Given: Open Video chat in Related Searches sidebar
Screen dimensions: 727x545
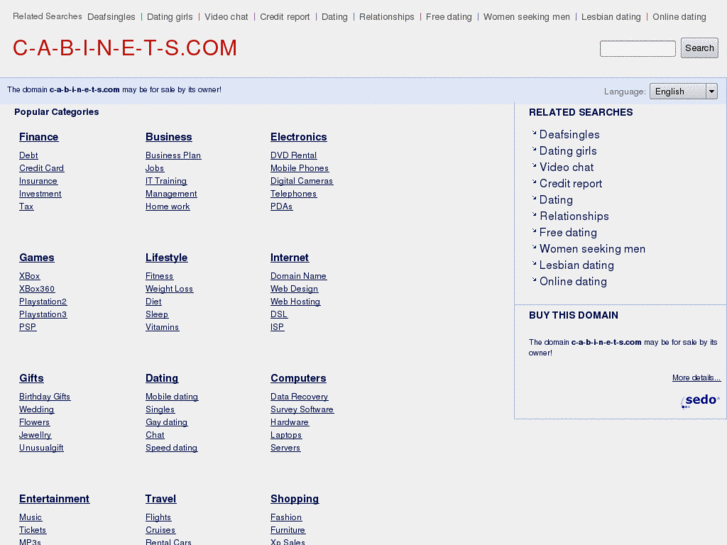Looking at the screenshot, I should (x=567, y=167).
